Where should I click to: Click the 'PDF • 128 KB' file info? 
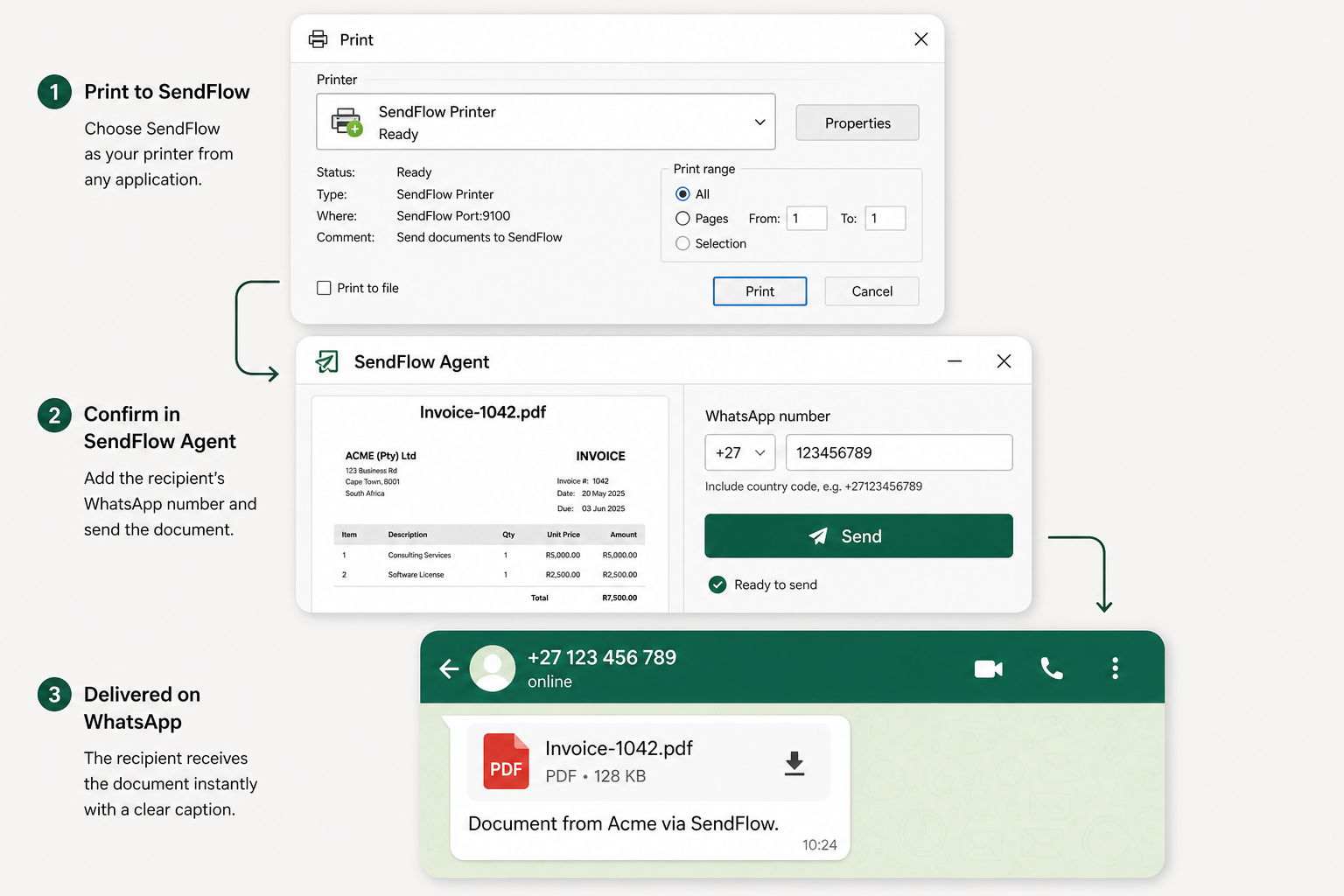(x=596, y=776)
